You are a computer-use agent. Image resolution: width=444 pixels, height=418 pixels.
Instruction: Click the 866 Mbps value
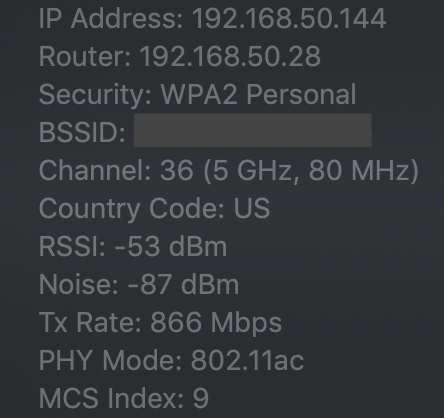coord(216,323)
